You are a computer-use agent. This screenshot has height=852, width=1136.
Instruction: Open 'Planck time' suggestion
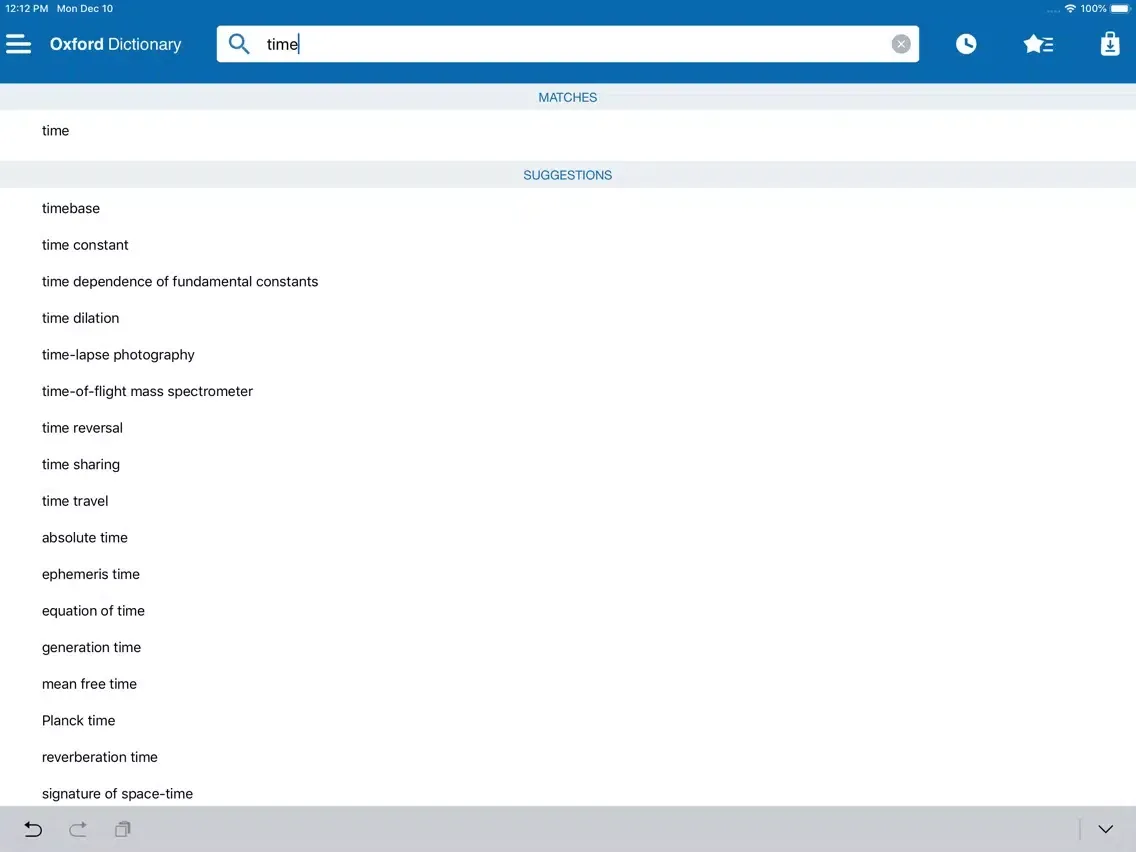(x=568, y=720)
